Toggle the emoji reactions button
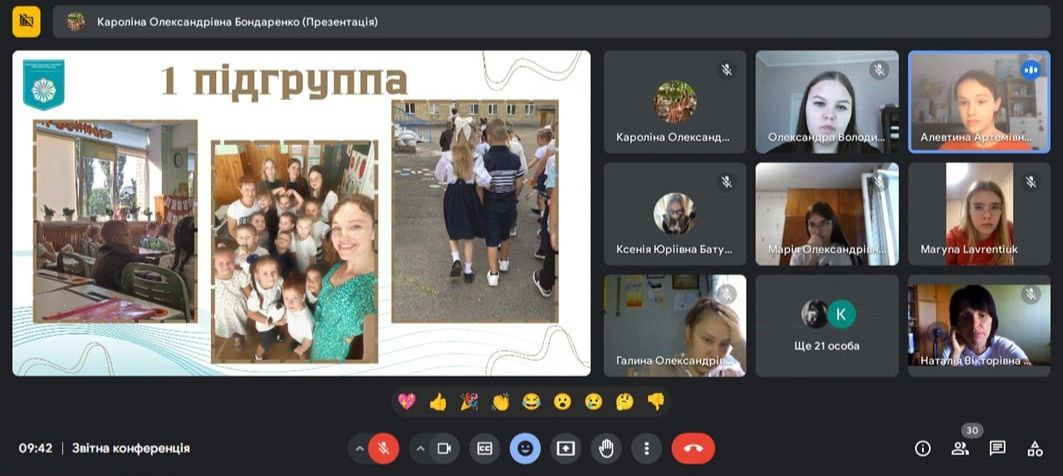This screenshot has width=1063, height=476. [x=525, y=448]
